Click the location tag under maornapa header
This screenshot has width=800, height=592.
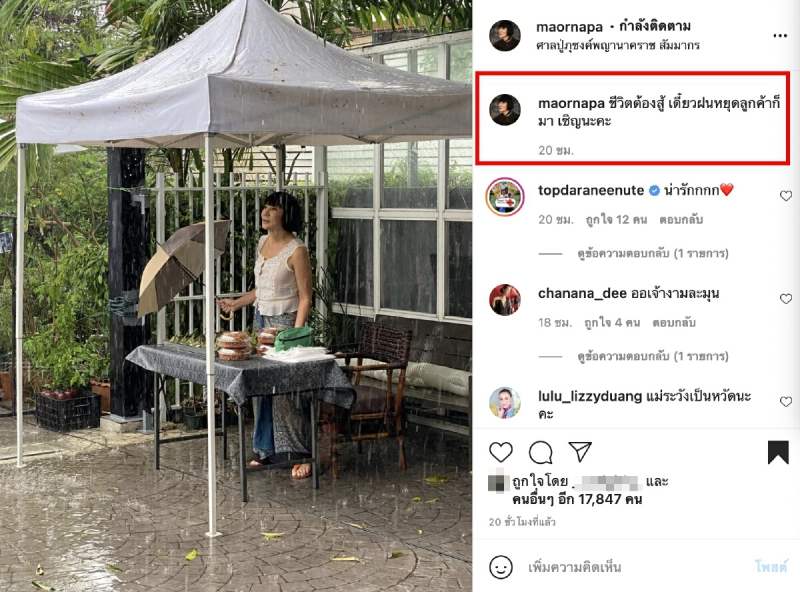[x=618, y=45]
